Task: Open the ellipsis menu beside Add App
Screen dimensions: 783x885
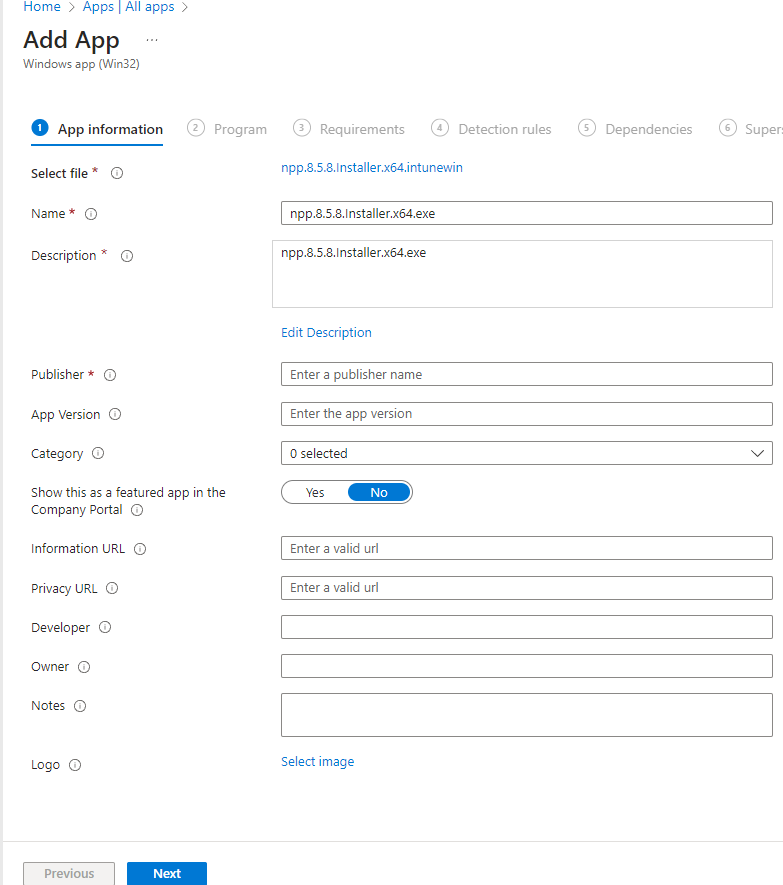Action: (x=152, y=40)
